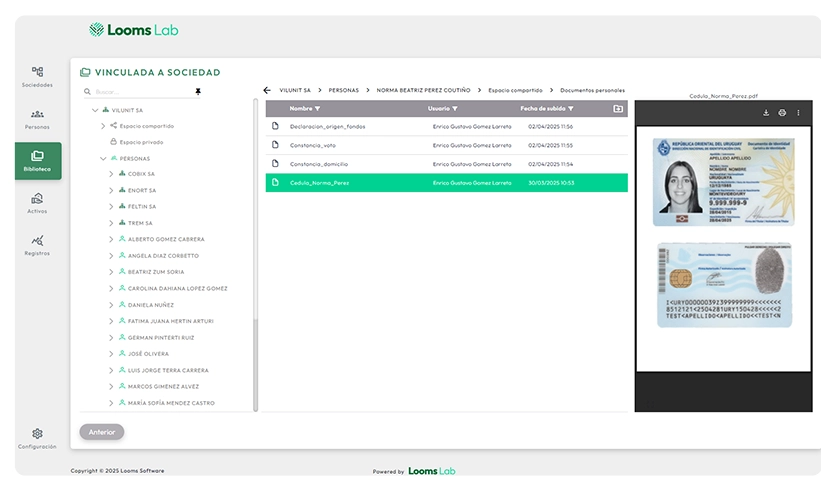Click back arrow in the breadcrumb

(267, 90)
